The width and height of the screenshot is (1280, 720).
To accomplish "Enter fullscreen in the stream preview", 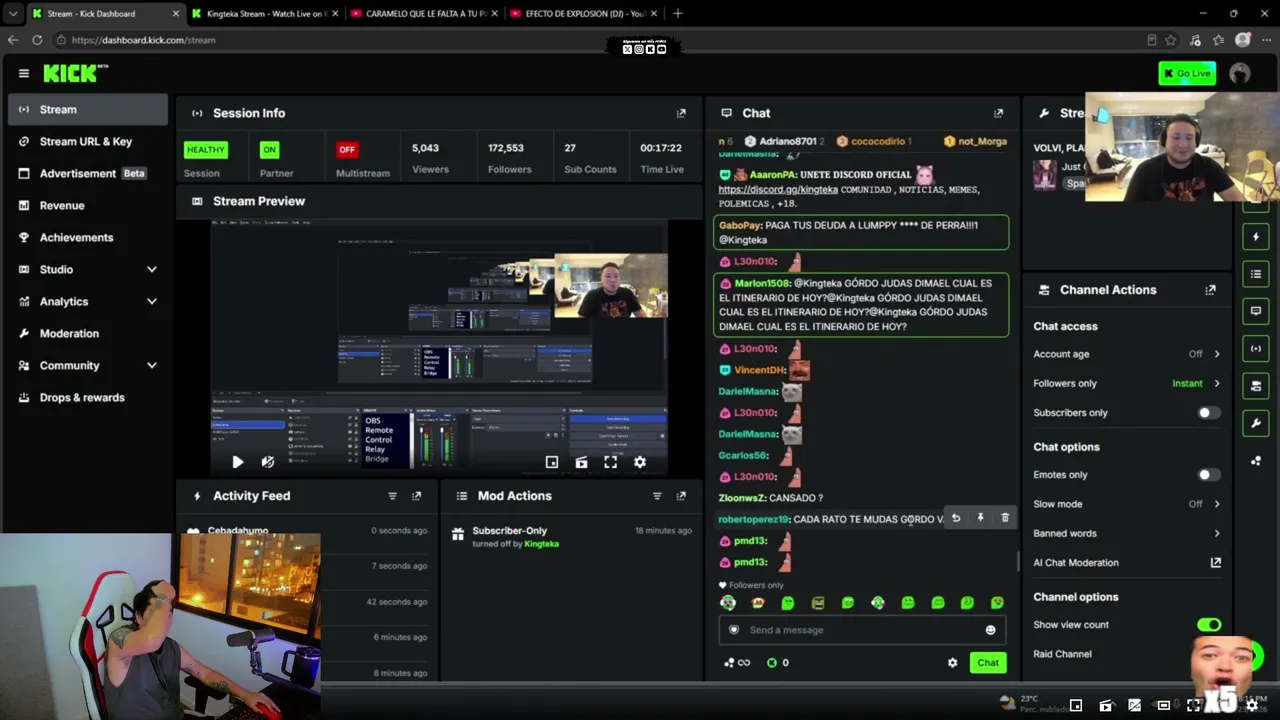I will pyautogui.click(x=610, y=462).
